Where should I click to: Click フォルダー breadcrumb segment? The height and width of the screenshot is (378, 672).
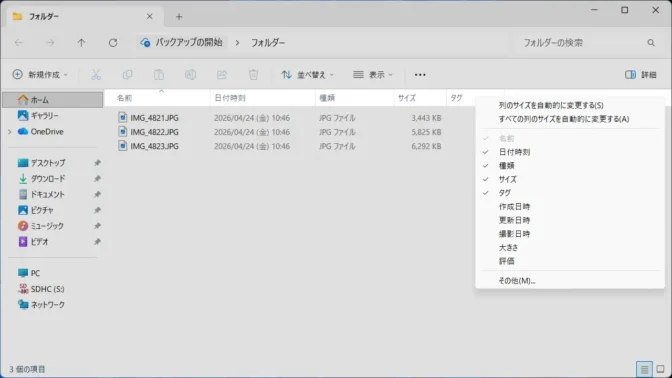click(268, 43)
